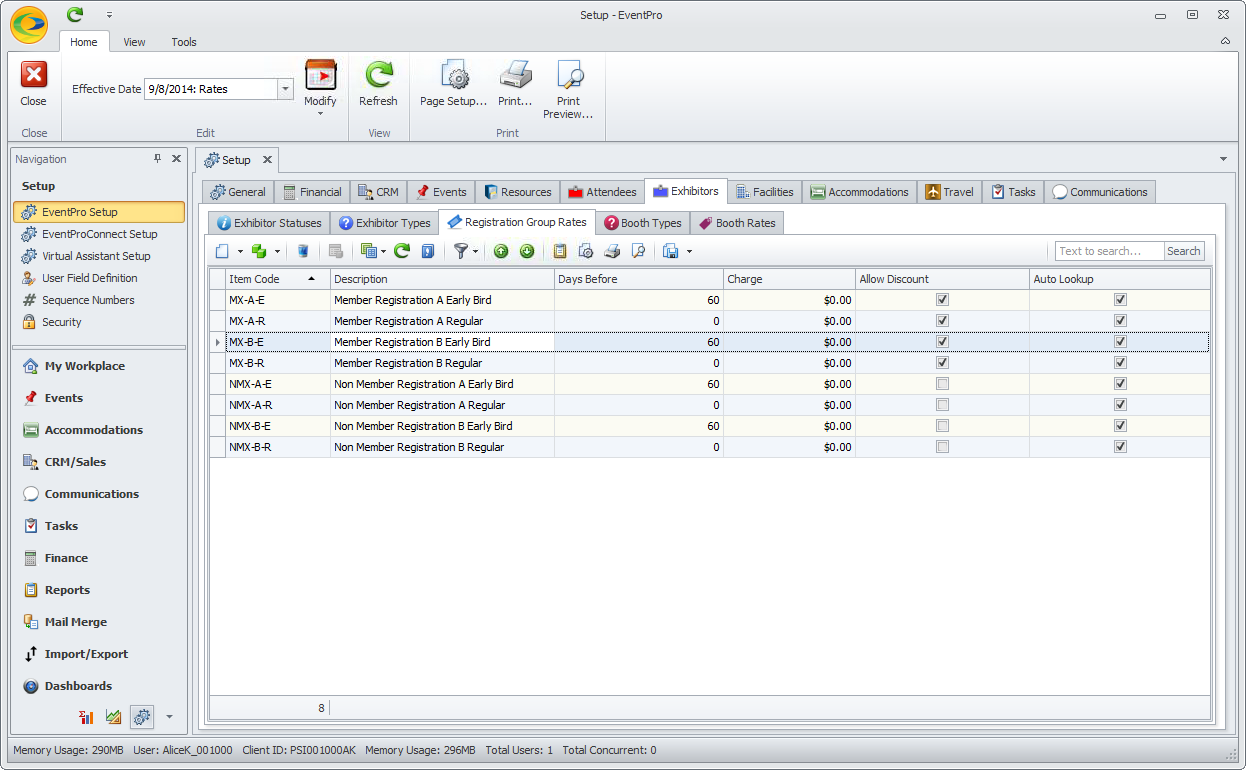Click the Days Before column header
Image resolution: width=1246 pixels, height=770 pixels.
point(639,279)
